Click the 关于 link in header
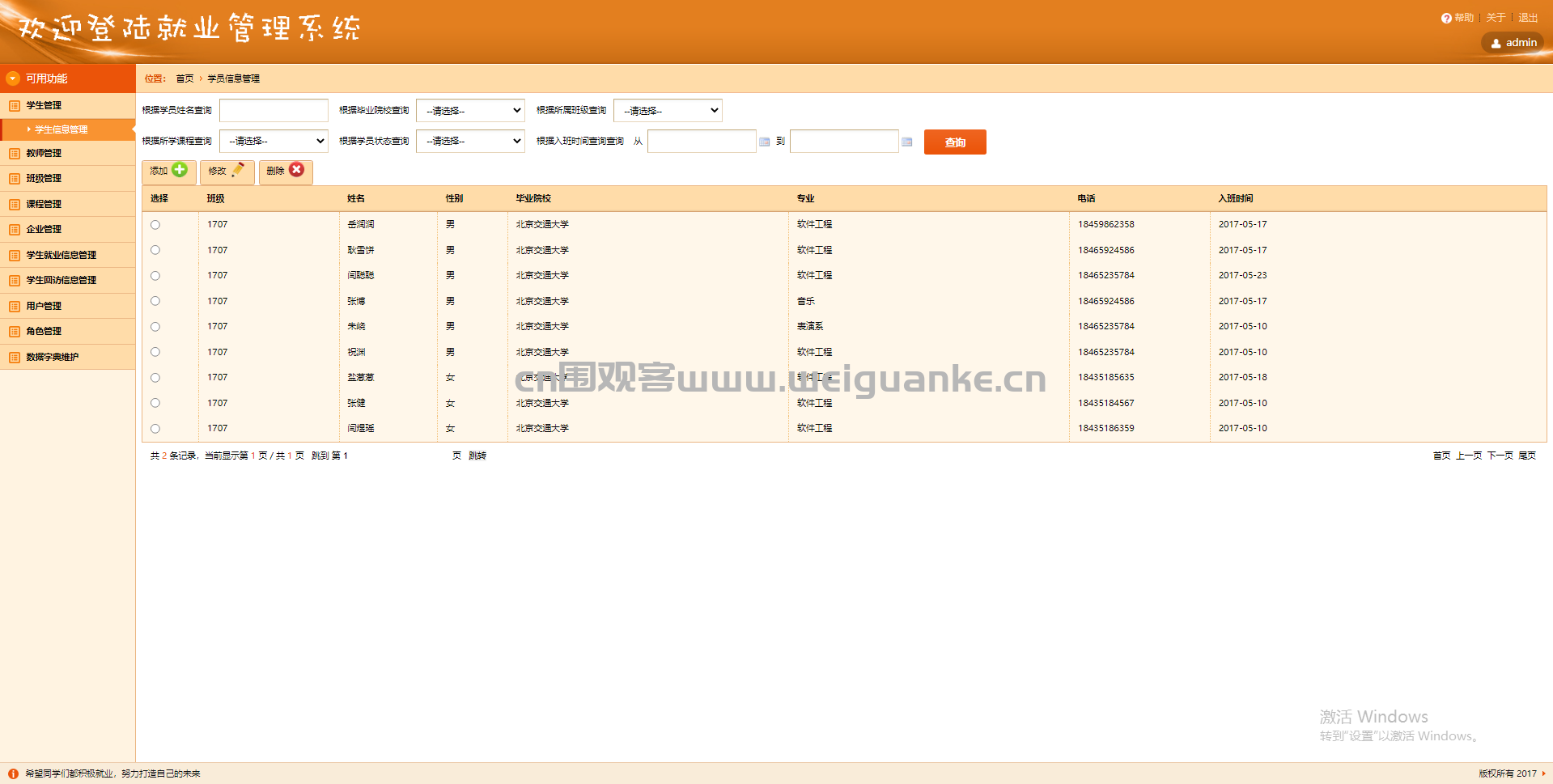Screen dimensions: 1553x784 (1496, 18)
